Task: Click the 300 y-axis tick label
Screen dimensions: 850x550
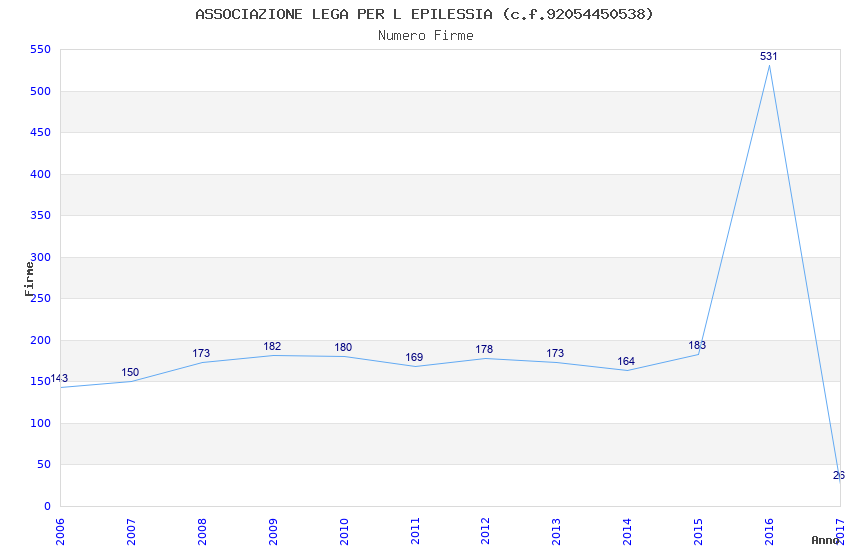Action: 41,257
